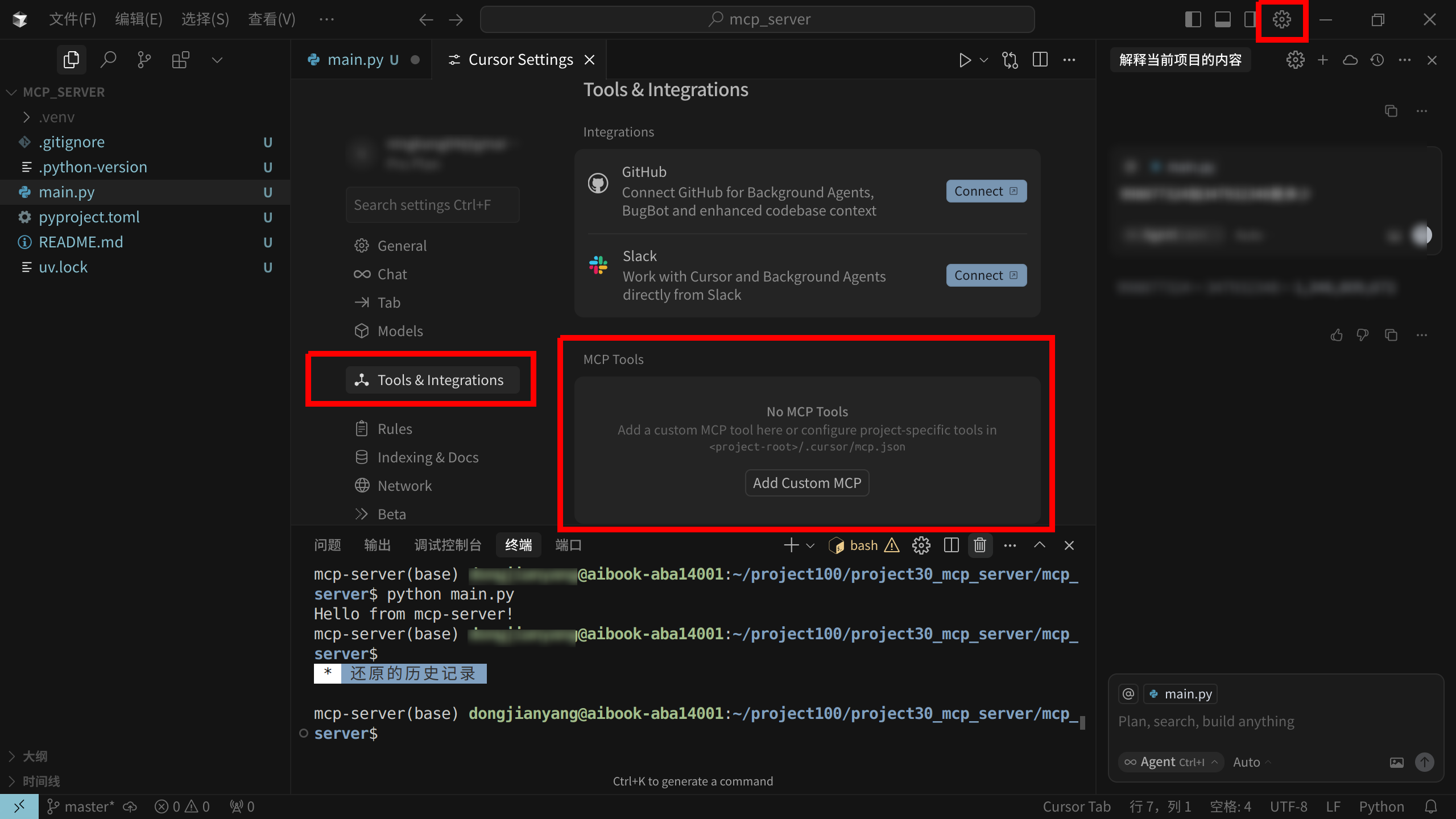Give thumbs down to the response
This screenshot has width=1456, height=819.
[1363, 335]
